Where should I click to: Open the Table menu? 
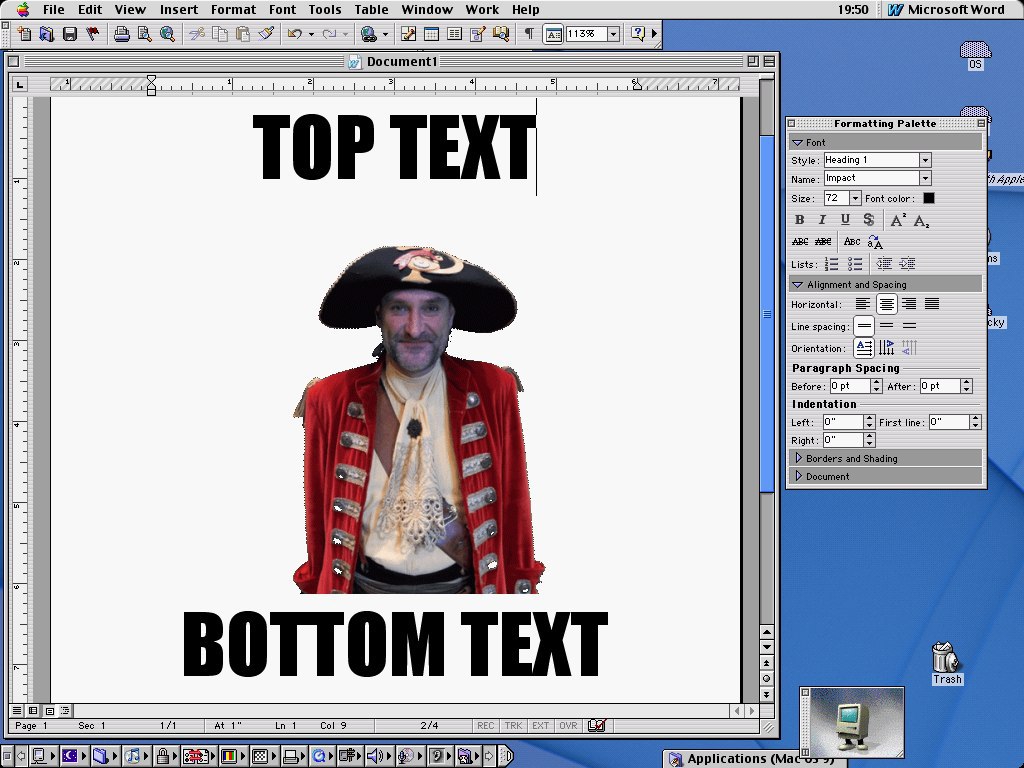[x=371, y=10]
